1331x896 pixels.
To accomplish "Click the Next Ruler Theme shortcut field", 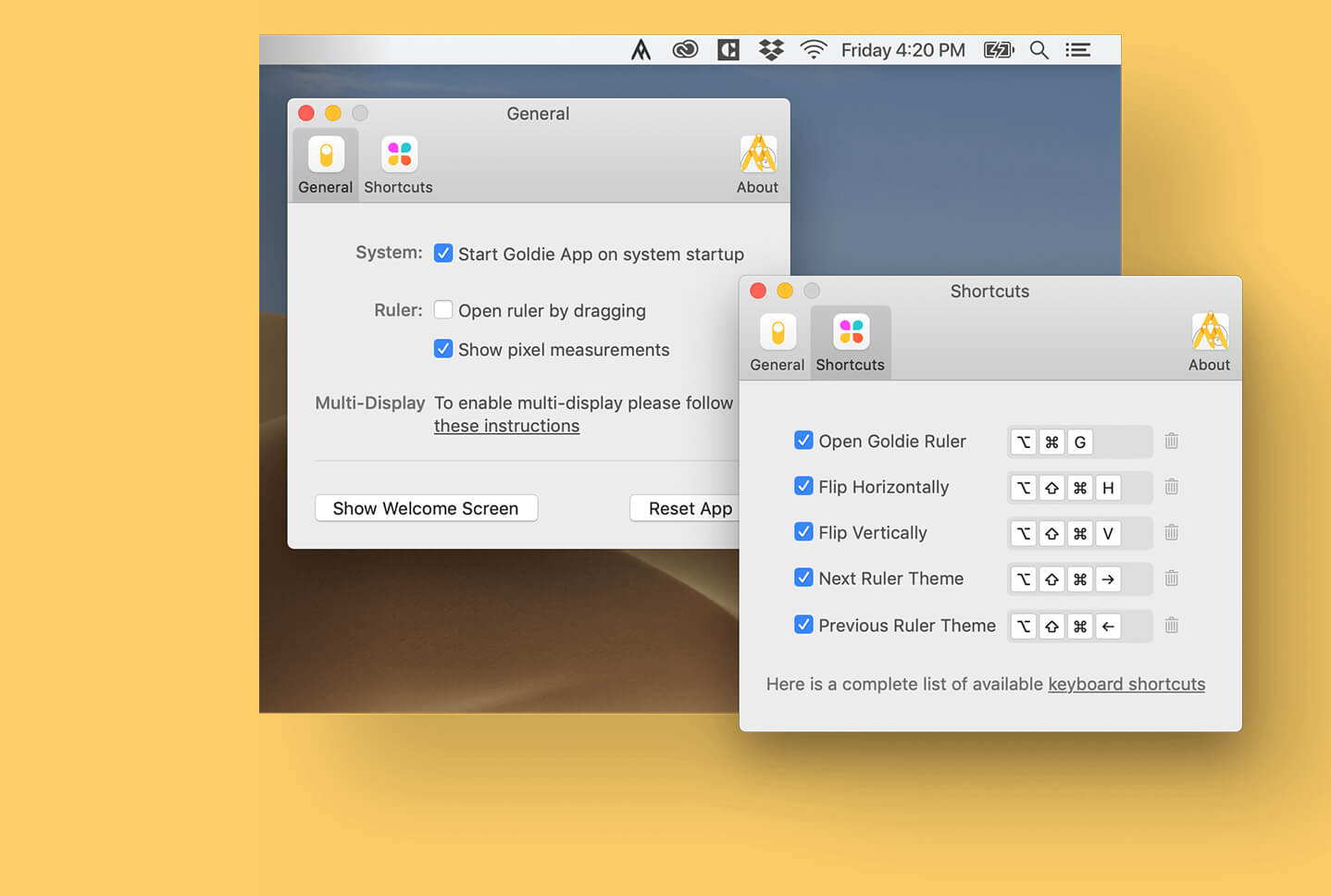I will coord(1080,579).
